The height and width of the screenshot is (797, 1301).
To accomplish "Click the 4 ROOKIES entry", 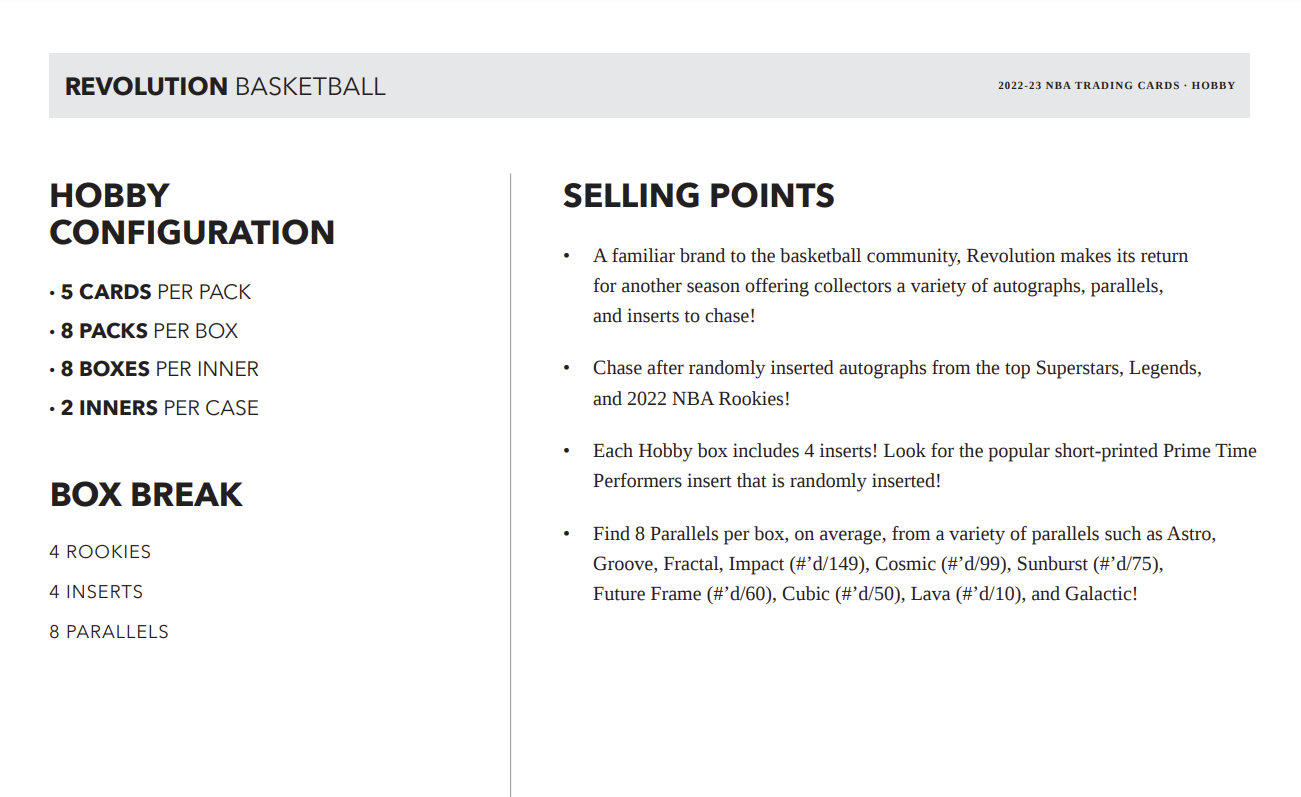I will (x=100, y=552).
